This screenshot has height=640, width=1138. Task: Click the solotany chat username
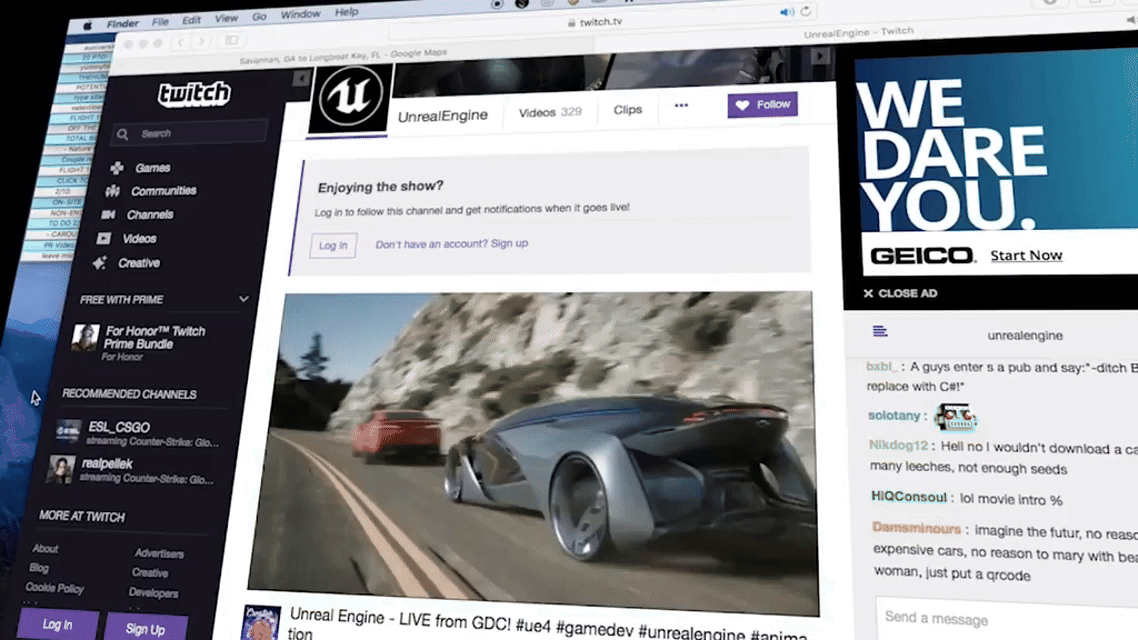click(894, 415)
